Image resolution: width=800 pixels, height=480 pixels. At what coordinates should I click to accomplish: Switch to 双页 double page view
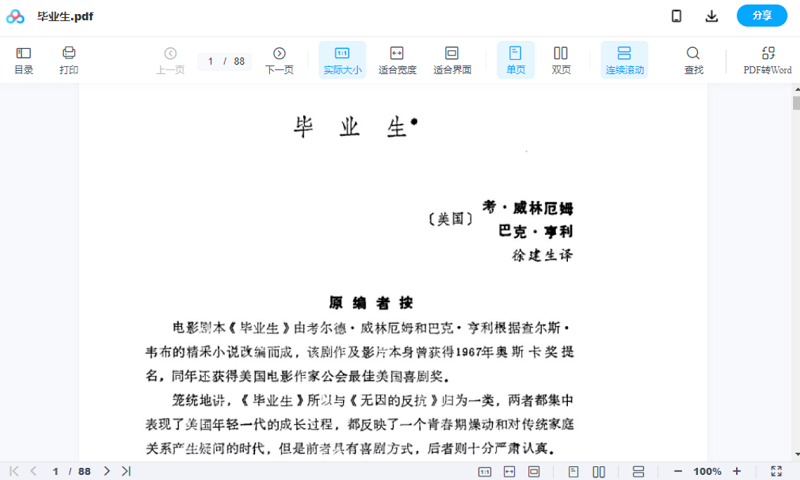pyautogui.click(x=561, y=60)
